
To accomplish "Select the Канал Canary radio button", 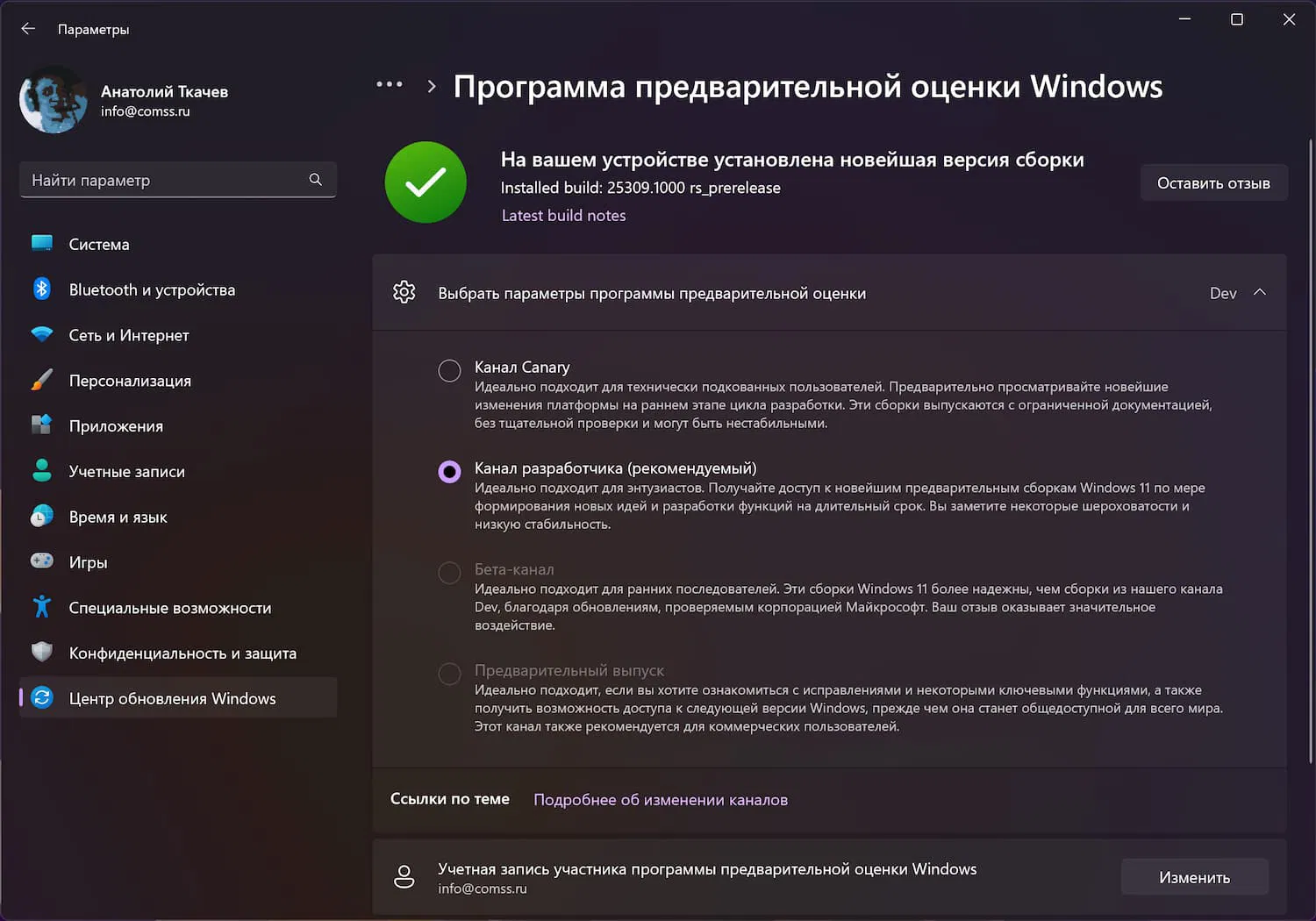I will click(449, 370).
